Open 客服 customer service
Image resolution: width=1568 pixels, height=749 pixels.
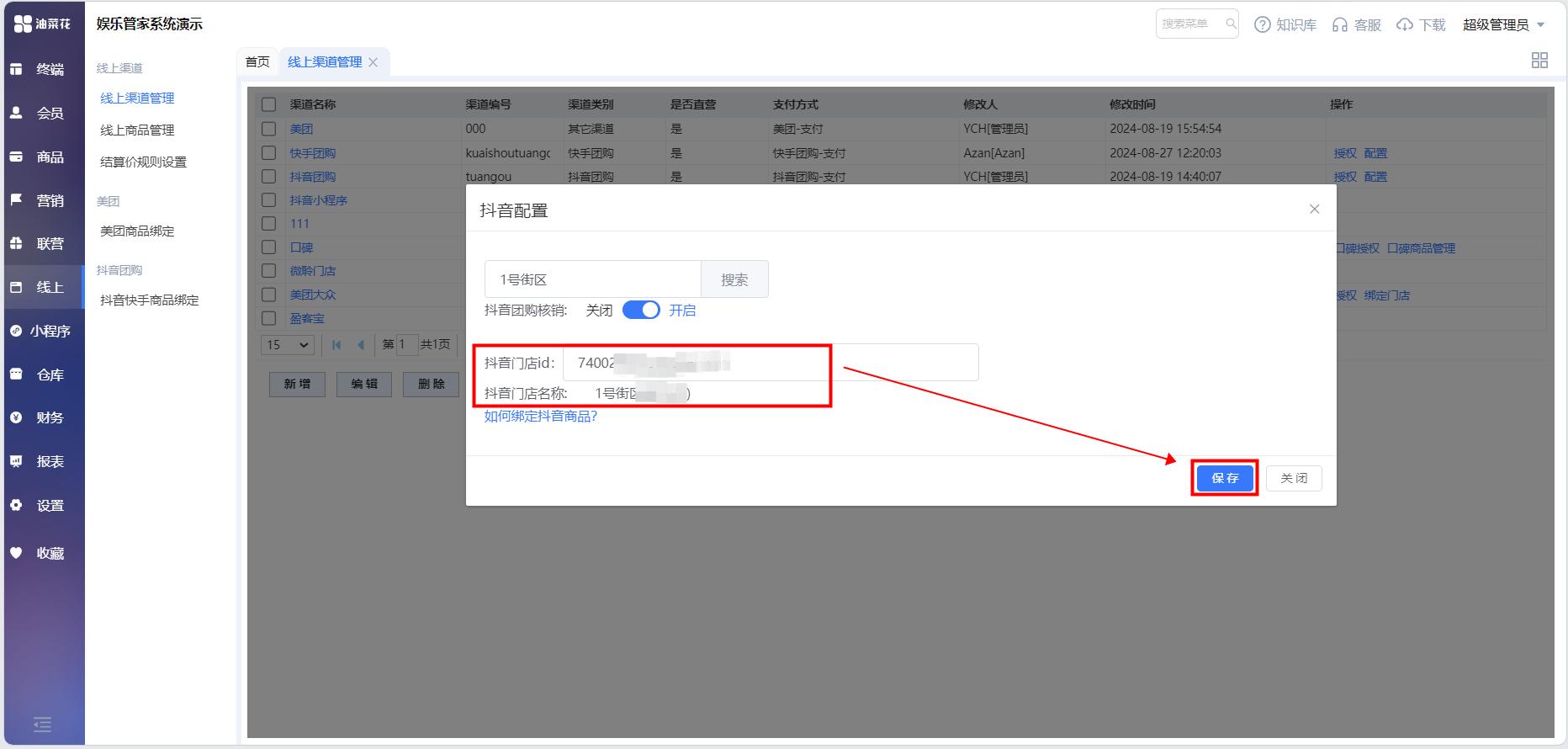tap(1357, 24)
